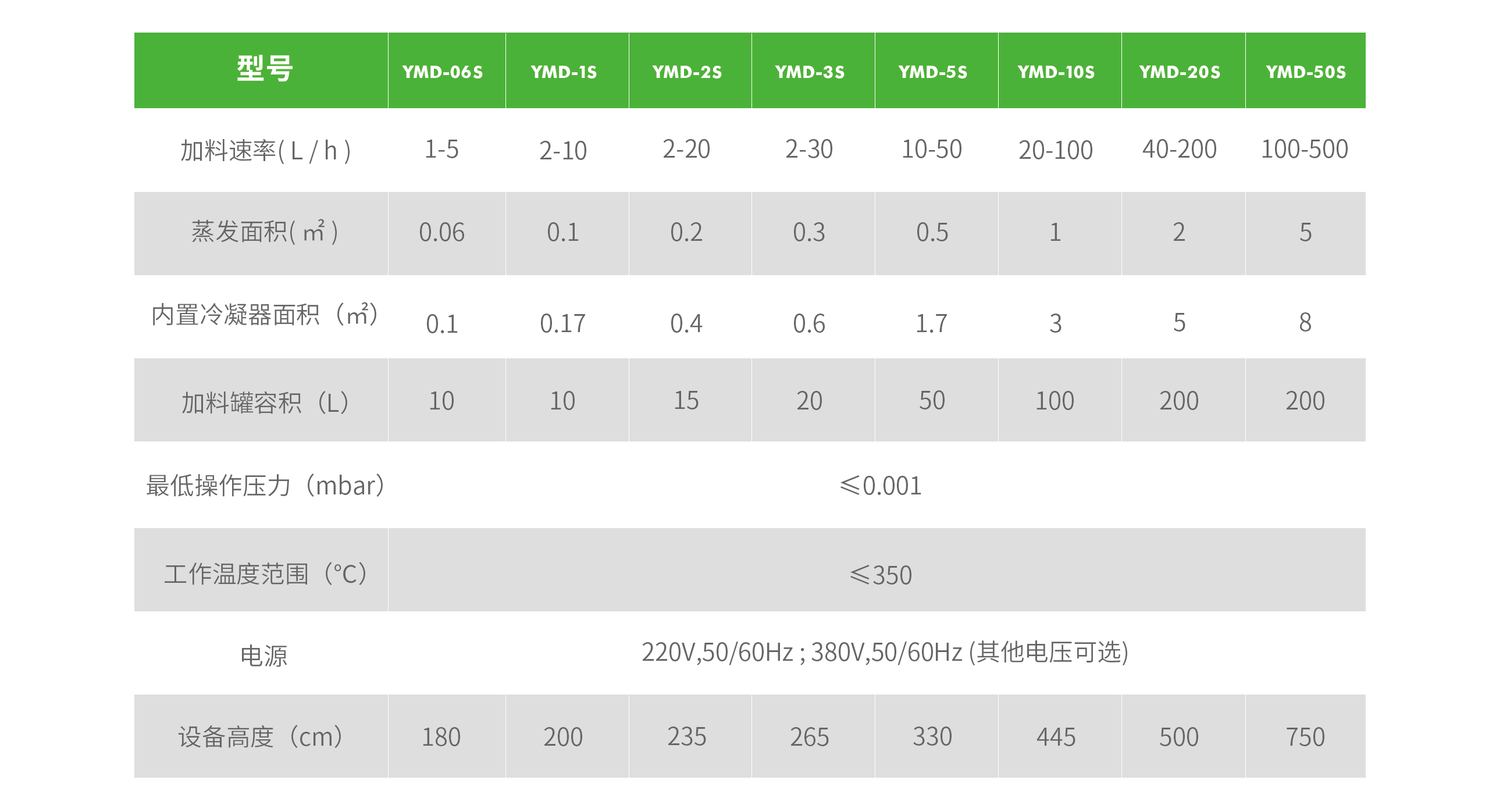This screenshot has width=1489, height=812.
Task: Click the ≤350 temperature value
Action: tap(881, 575)
